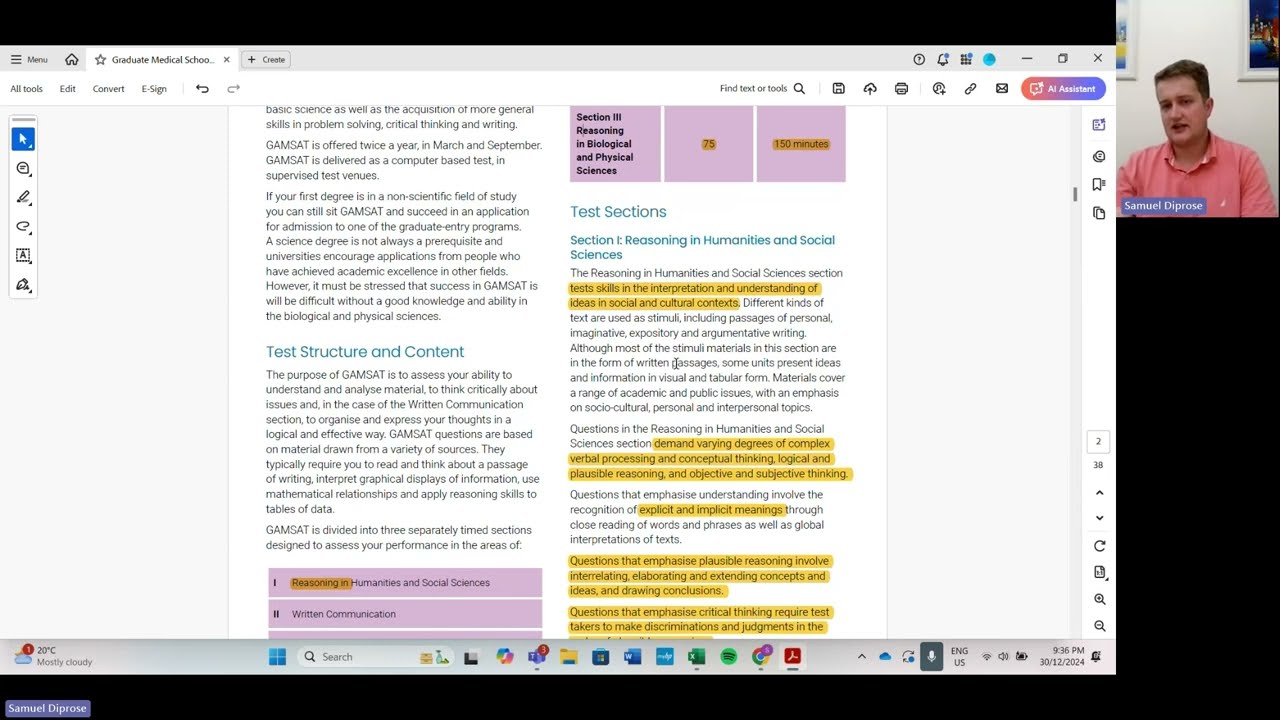Rotate the page view clockwise
The image size is (1280, 720).
click(1099, 546)
